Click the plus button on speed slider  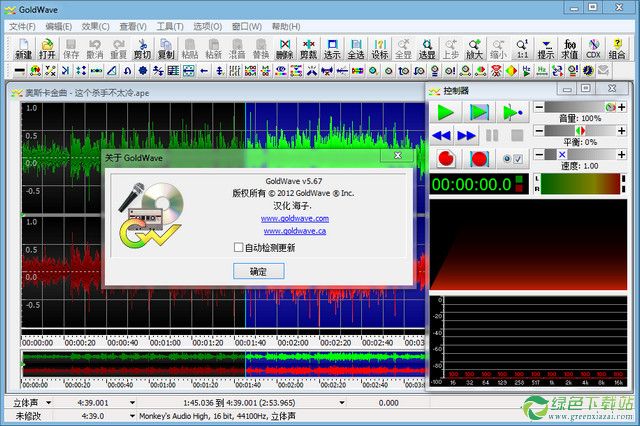622,154
